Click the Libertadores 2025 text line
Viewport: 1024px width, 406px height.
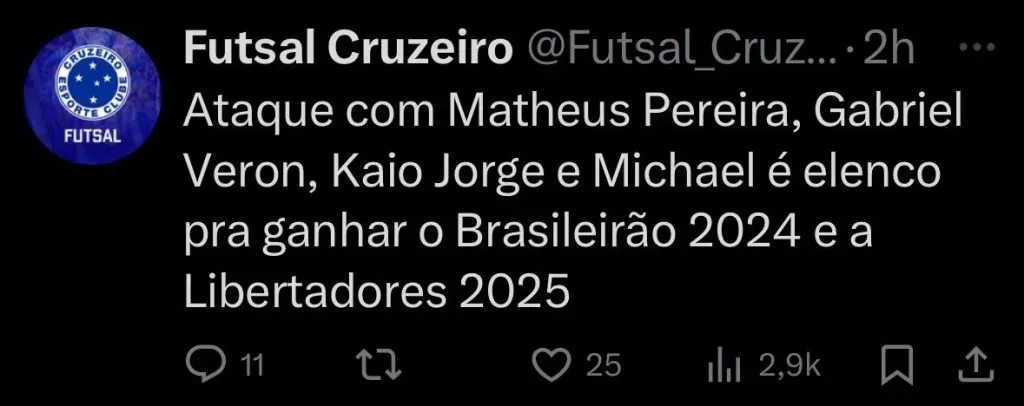pos(376,294)
